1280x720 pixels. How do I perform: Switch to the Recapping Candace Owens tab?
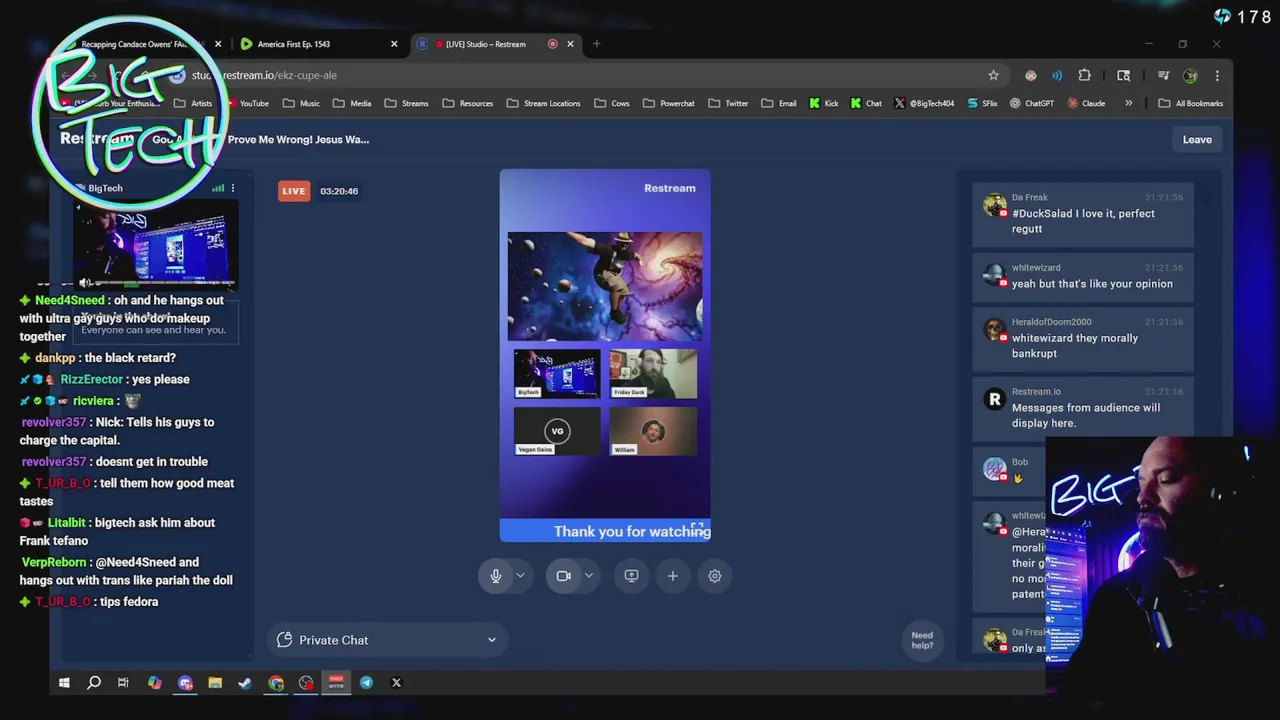coord(140,44)
